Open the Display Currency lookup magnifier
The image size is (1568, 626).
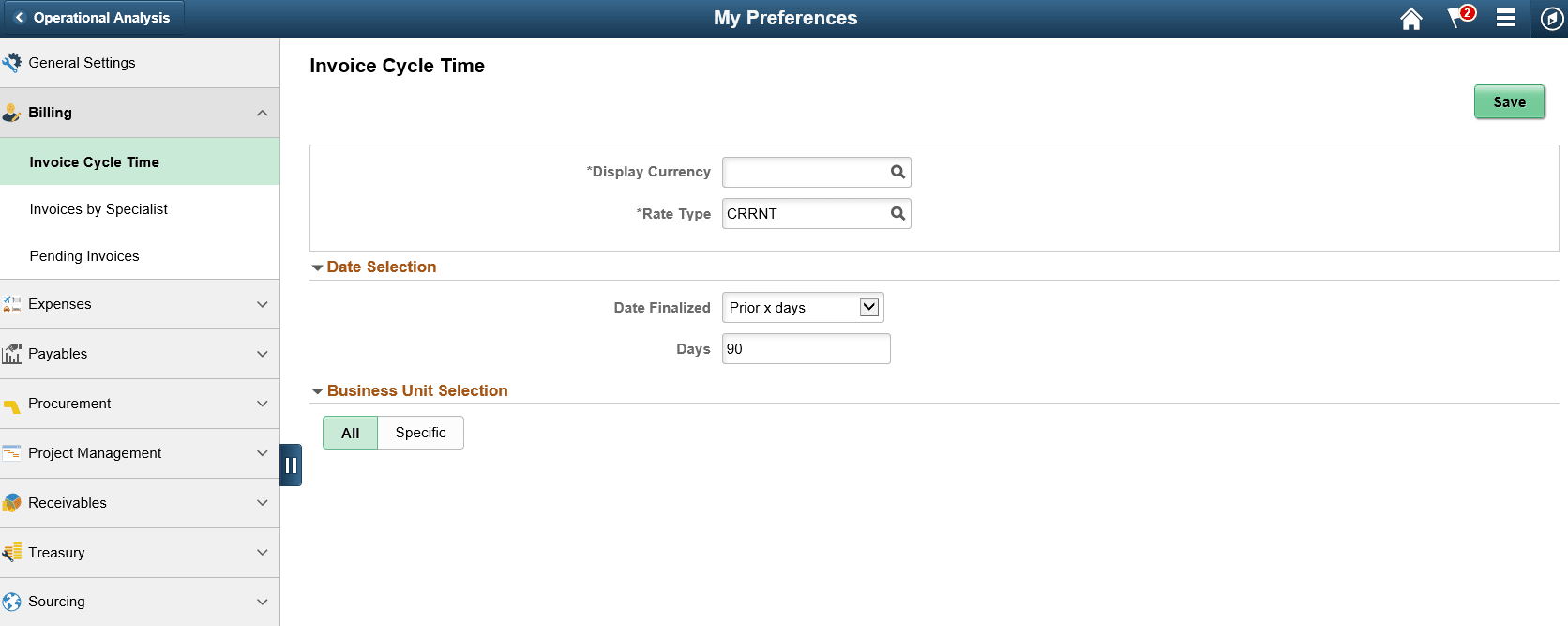click(896, 172)
